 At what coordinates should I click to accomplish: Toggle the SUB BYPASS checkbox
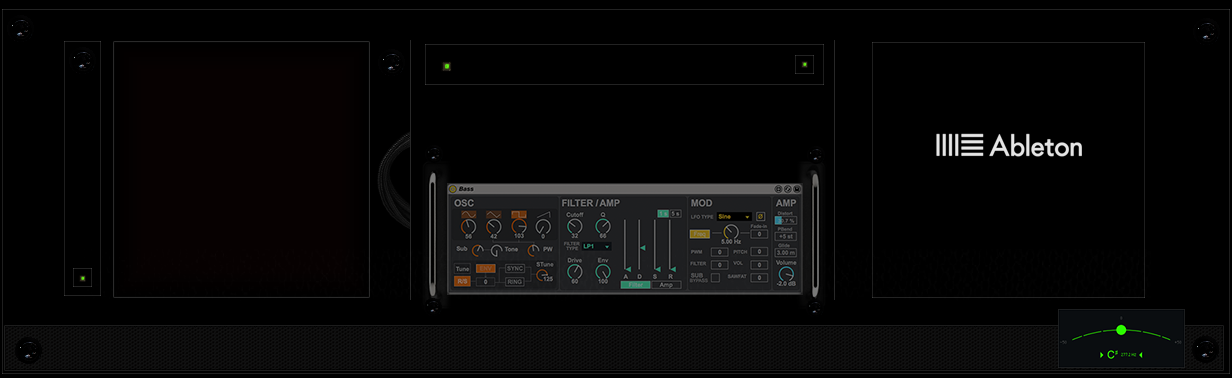(x=715, y=278)
